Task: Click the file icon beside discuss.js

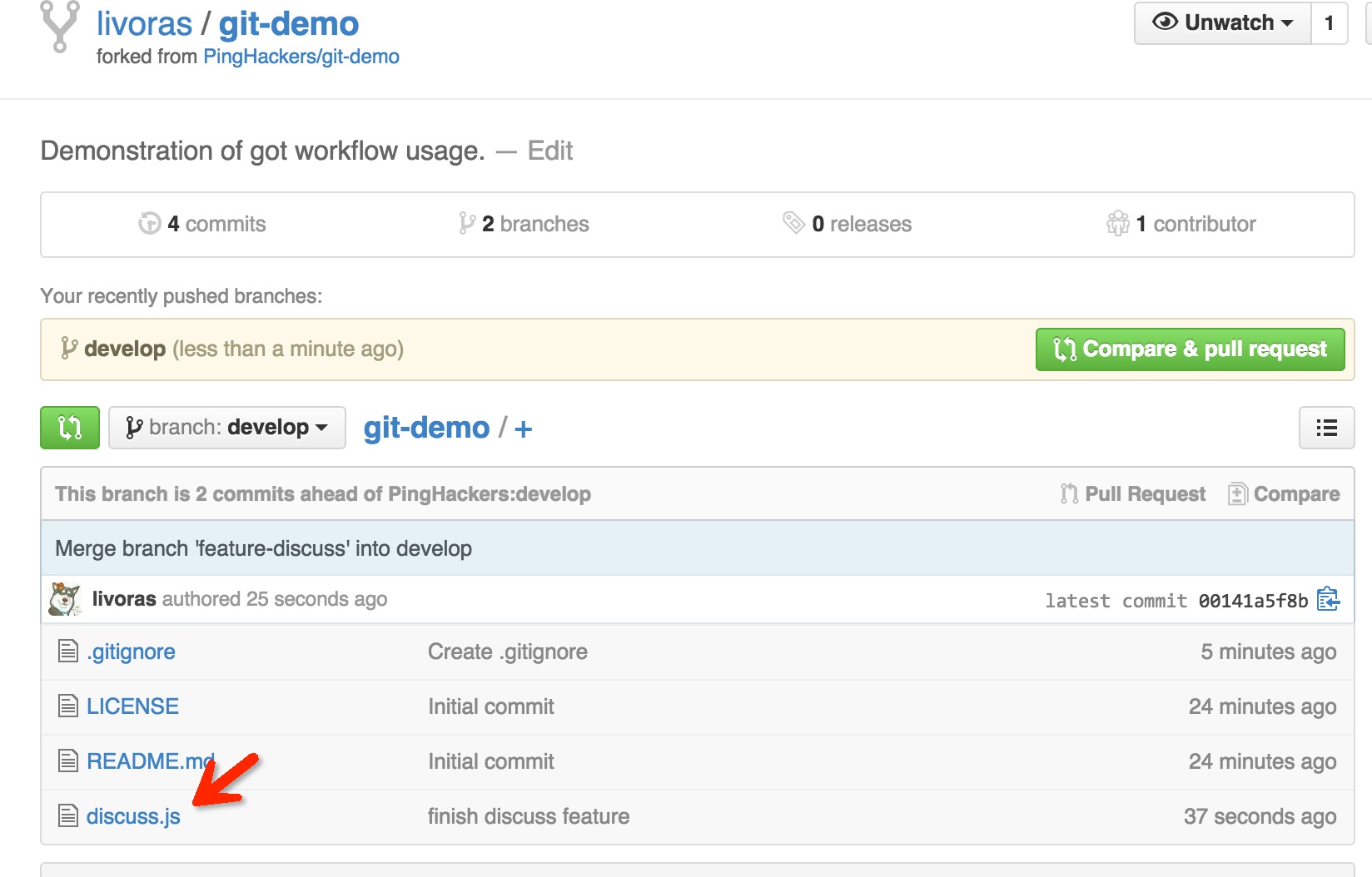Action: 68,815
